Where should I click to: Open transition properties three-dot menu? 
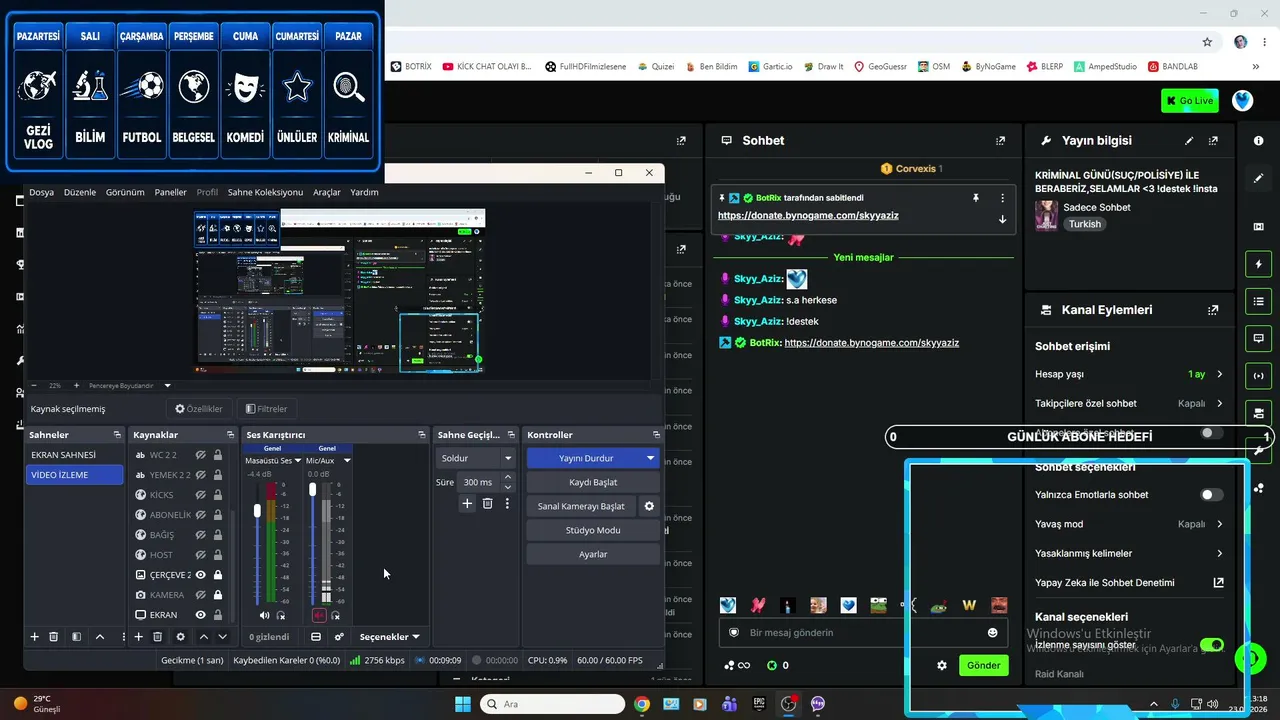507,504
